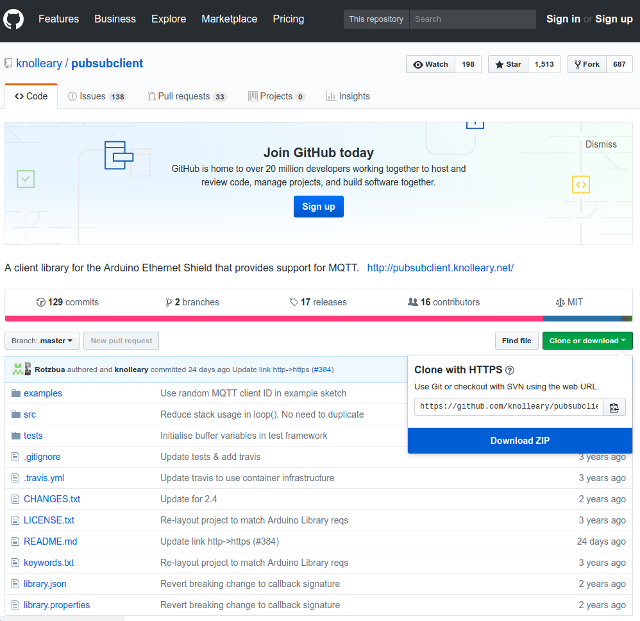
Task: Open the src folder
Action: click(30, 414)
